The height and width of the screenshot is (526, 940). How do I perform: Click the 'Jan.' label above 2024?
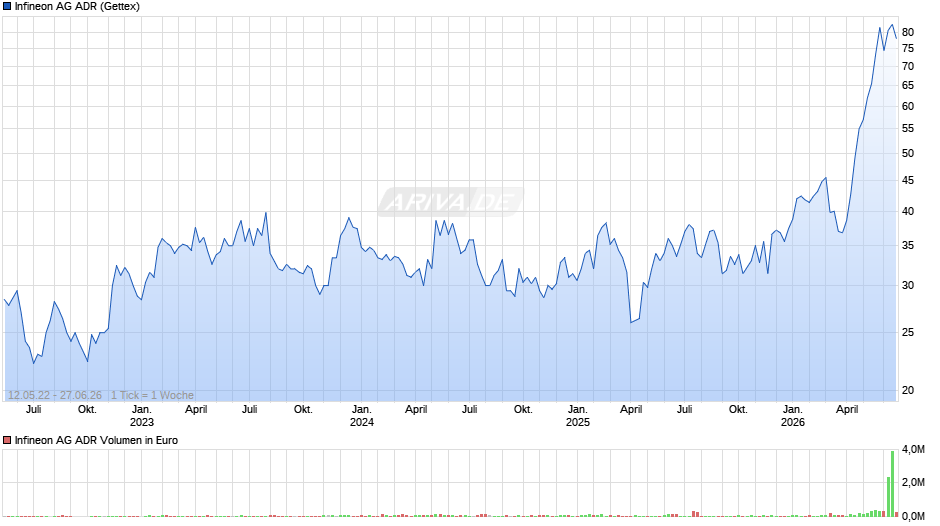361,410
